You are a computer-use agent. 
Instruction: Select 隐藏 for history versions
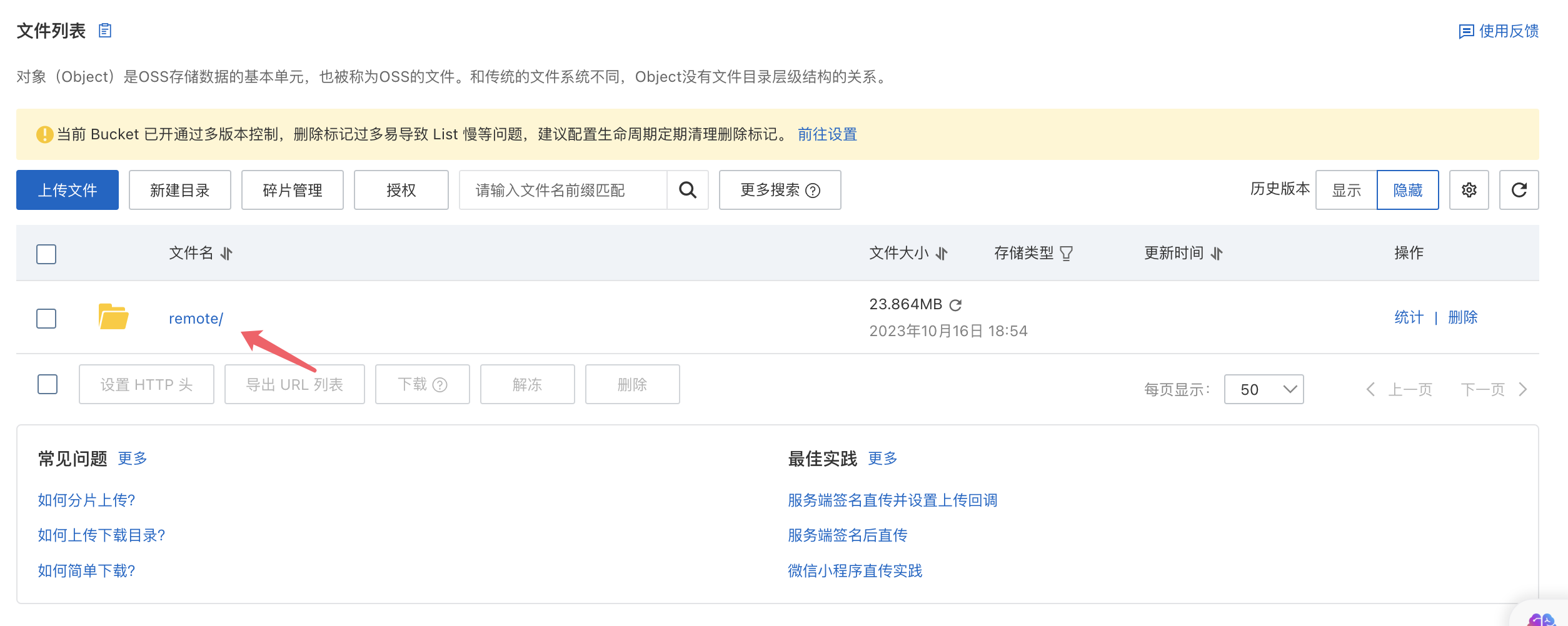pyautogui.click(x=1407, y=190)
